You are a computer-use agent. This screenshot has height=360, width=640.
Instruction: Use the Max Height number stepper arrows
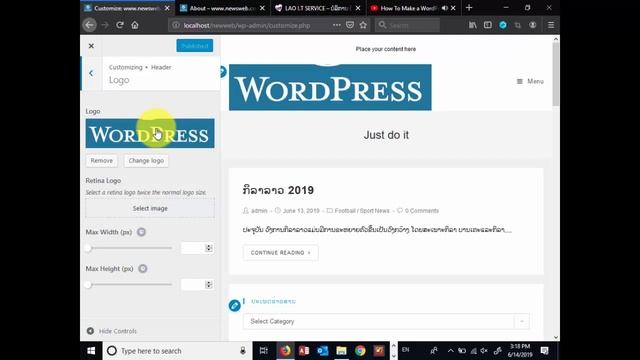click(209, 284)
